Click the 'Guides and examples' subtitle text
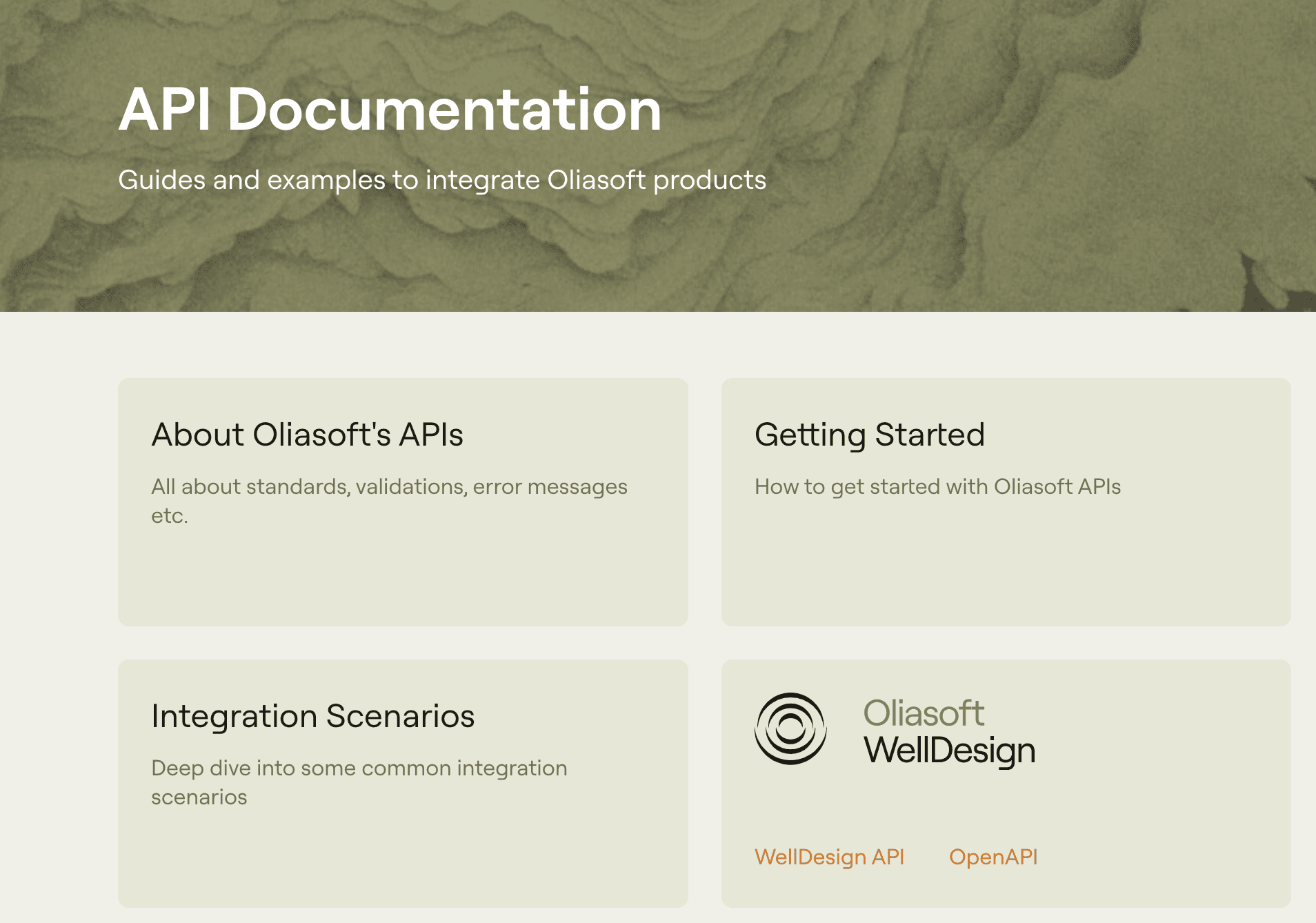 [x=441, y=180]
